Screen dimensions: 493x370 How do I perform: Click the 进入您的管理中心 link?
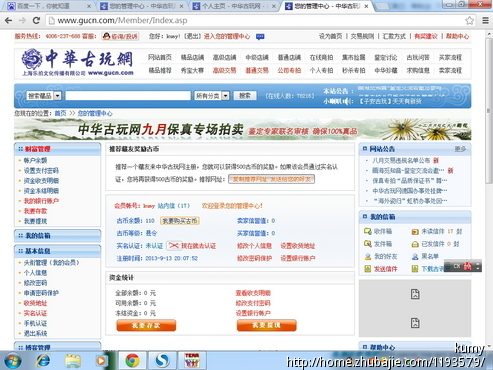[227, 36]
